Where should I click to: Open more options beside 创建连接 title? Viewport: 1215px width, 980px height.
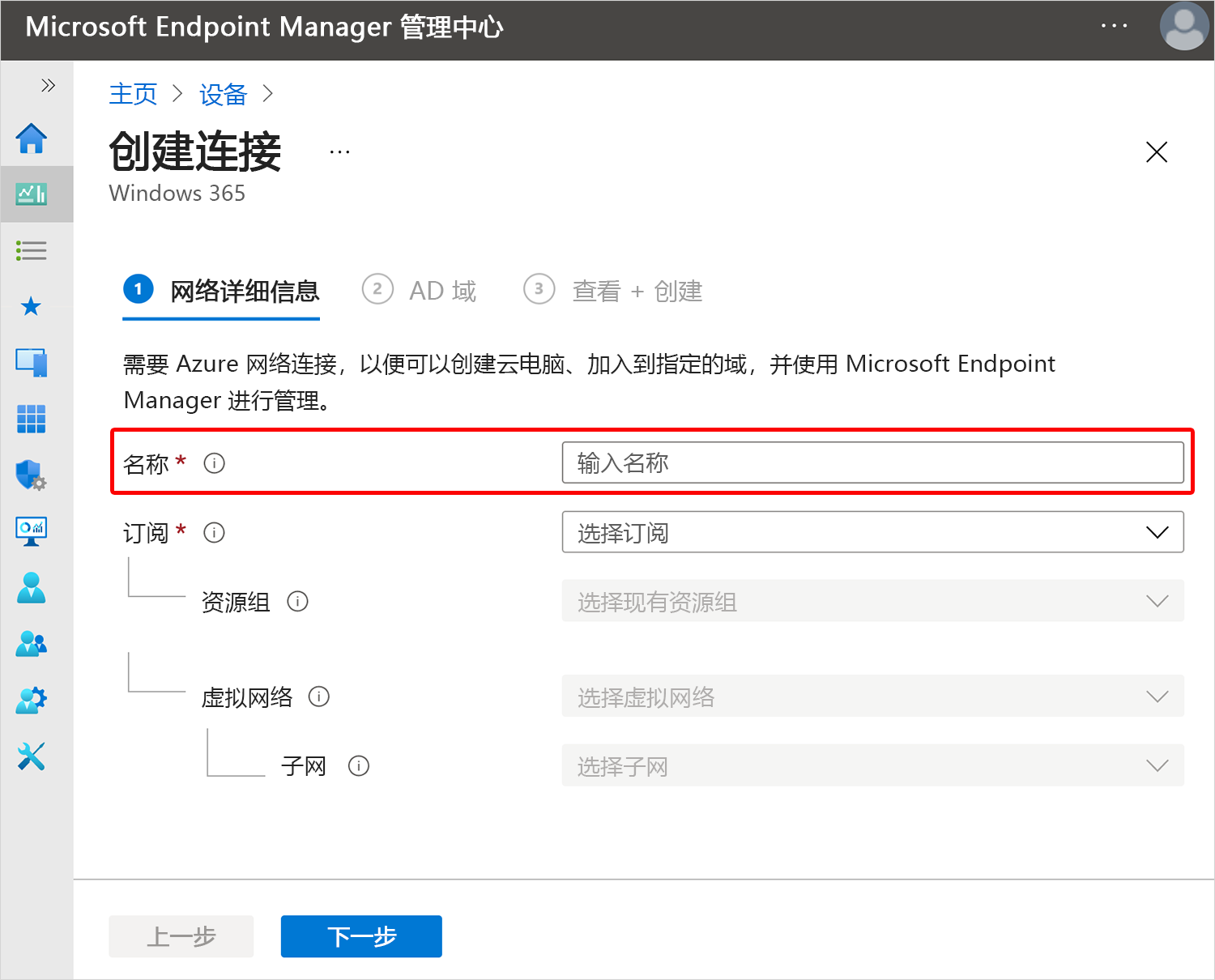[x=339, y=151]
